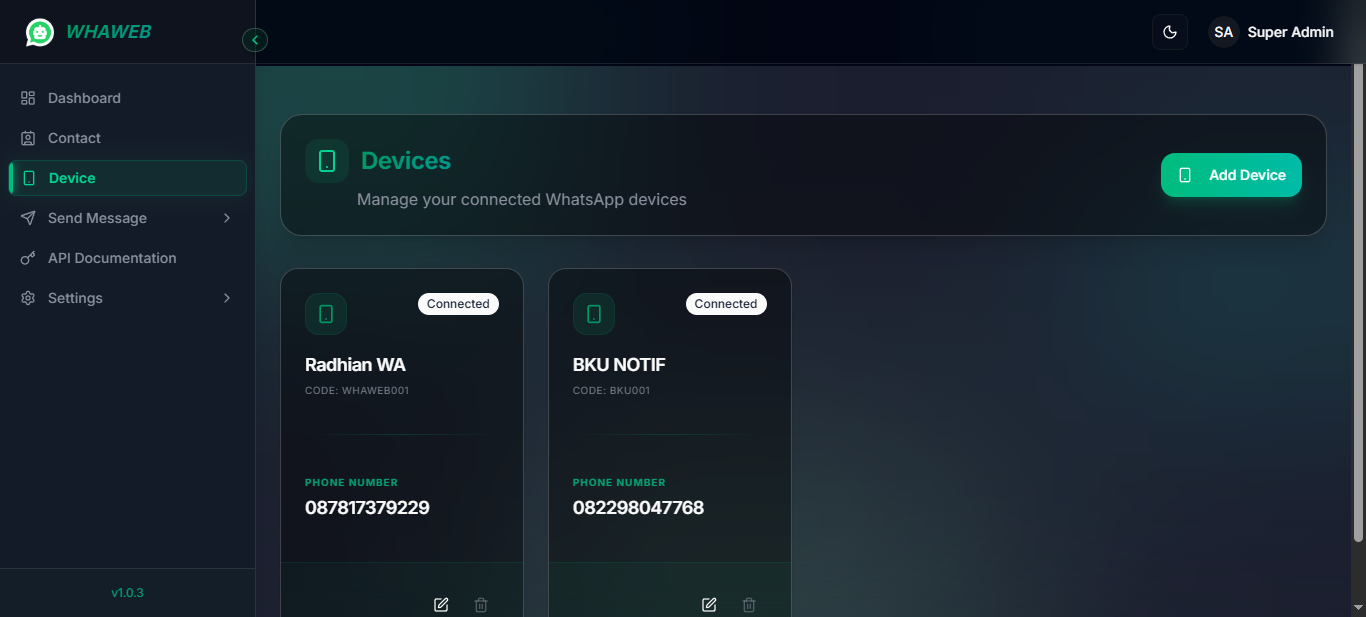The image size is (1366, 617).
Task: Expand the Send Message submenu
Action: 226,217
